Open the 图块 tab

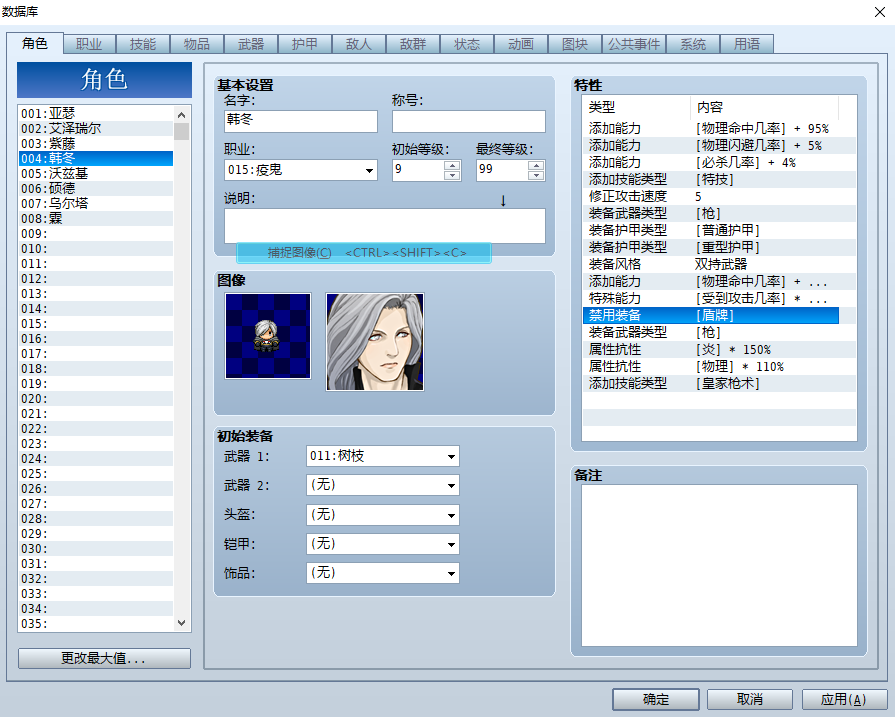[575, 45]
